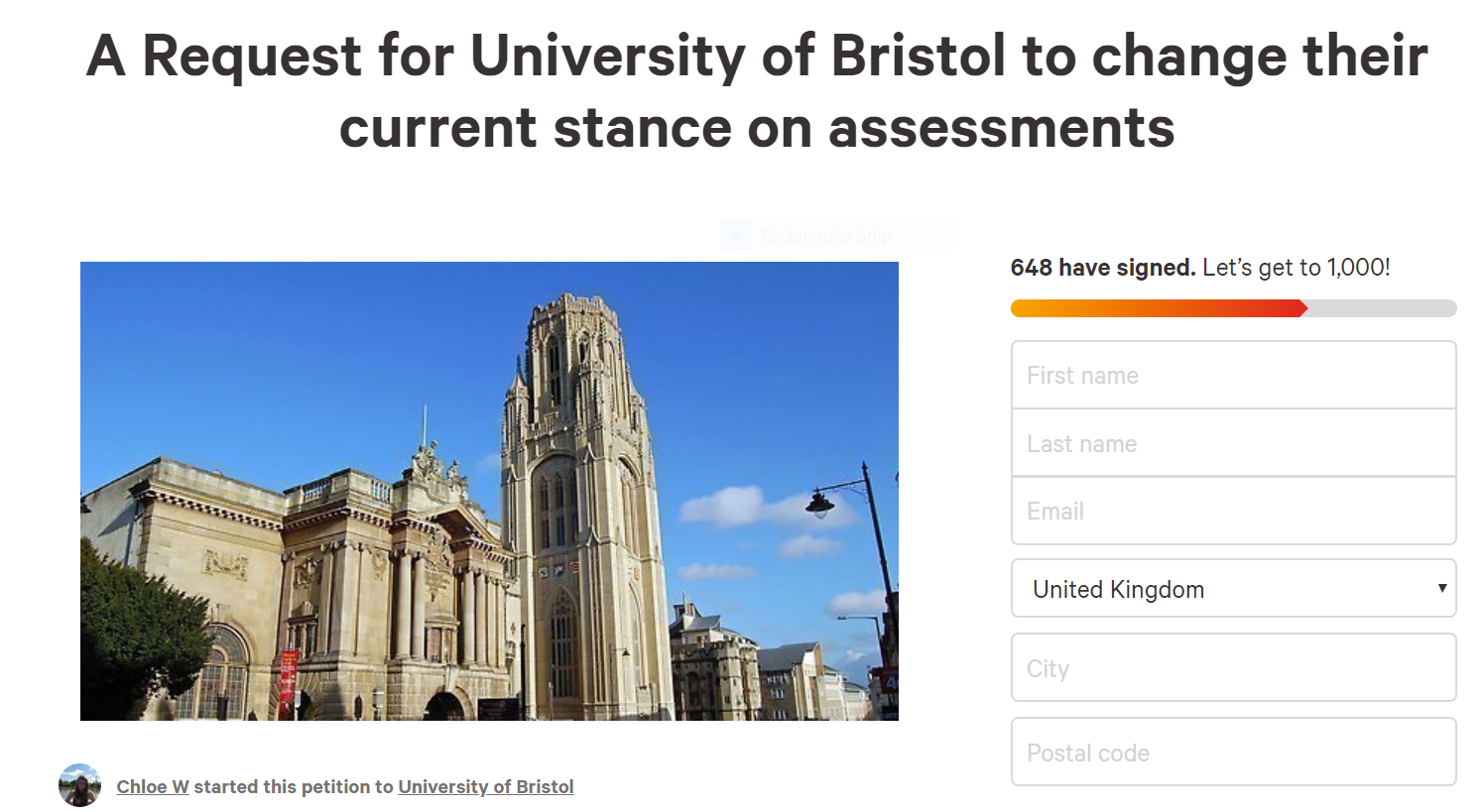
Task: Follow the University of Bristol link
Action: (x=485, y=787)
